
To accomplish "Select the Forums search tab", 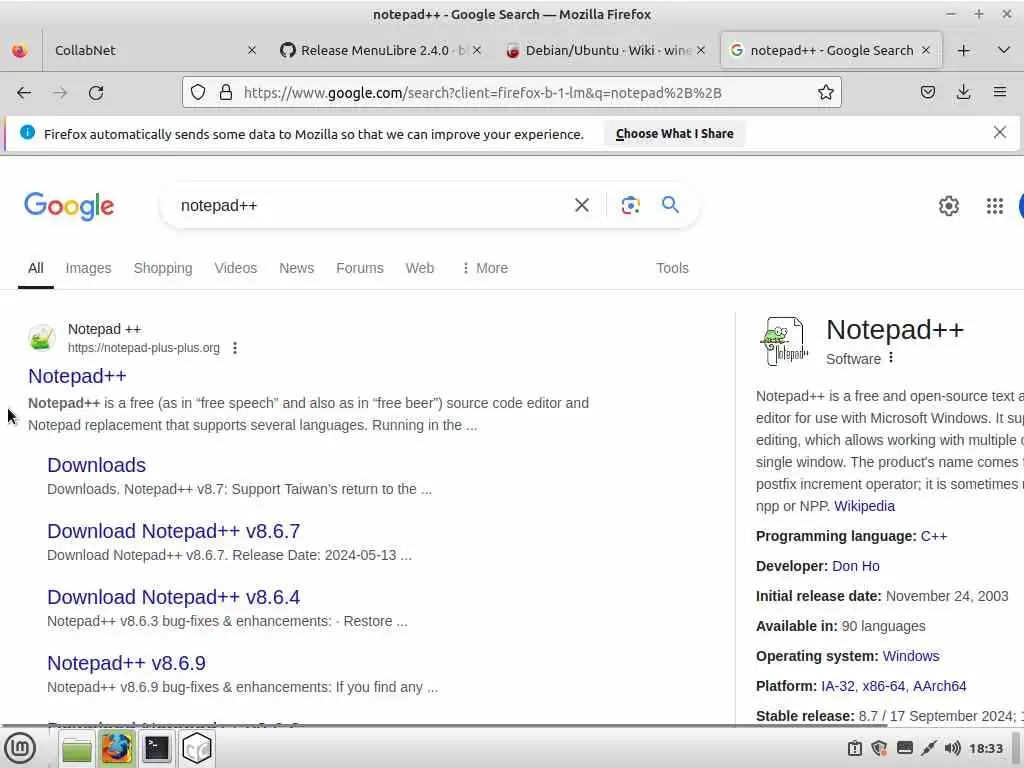I will [360, 268].
